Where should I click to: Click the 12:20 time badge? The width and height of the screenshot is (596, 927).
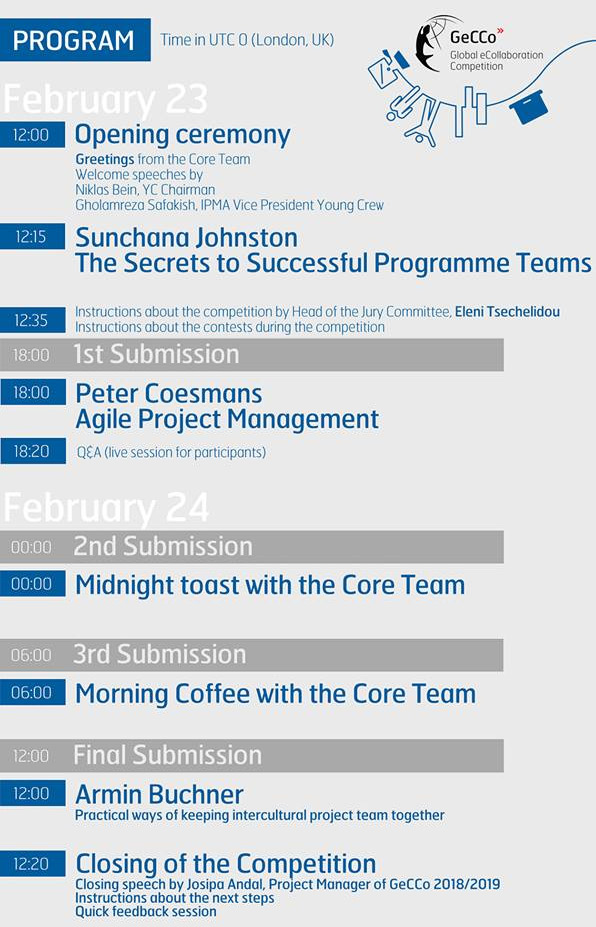33,864
